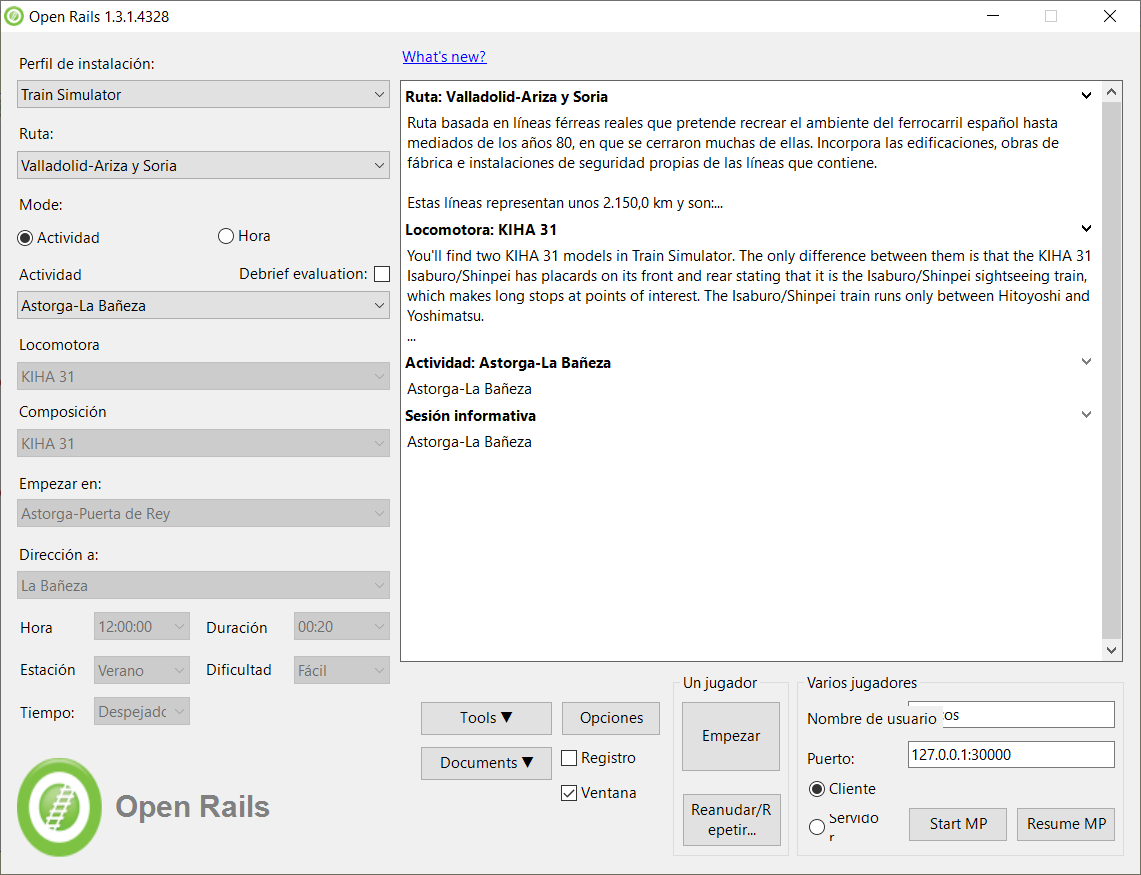Open the Tools menu button
Screen dimensions: 1141x875
[486, 718]
